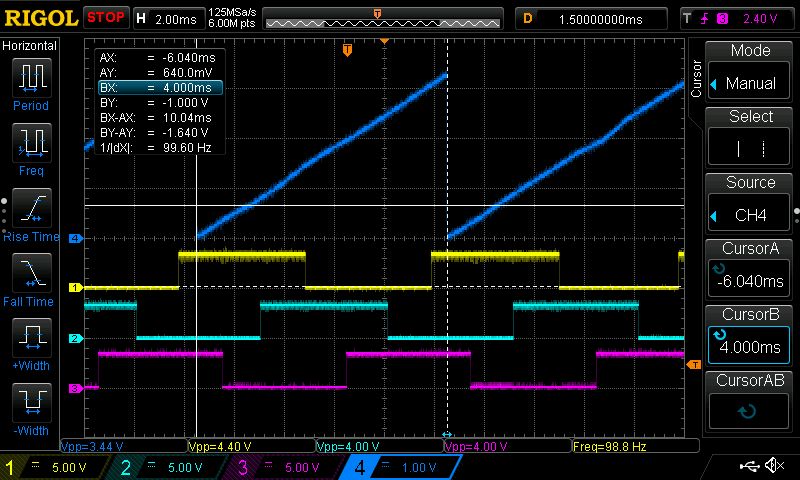Select the -Width measurement icon

[32, 402]
